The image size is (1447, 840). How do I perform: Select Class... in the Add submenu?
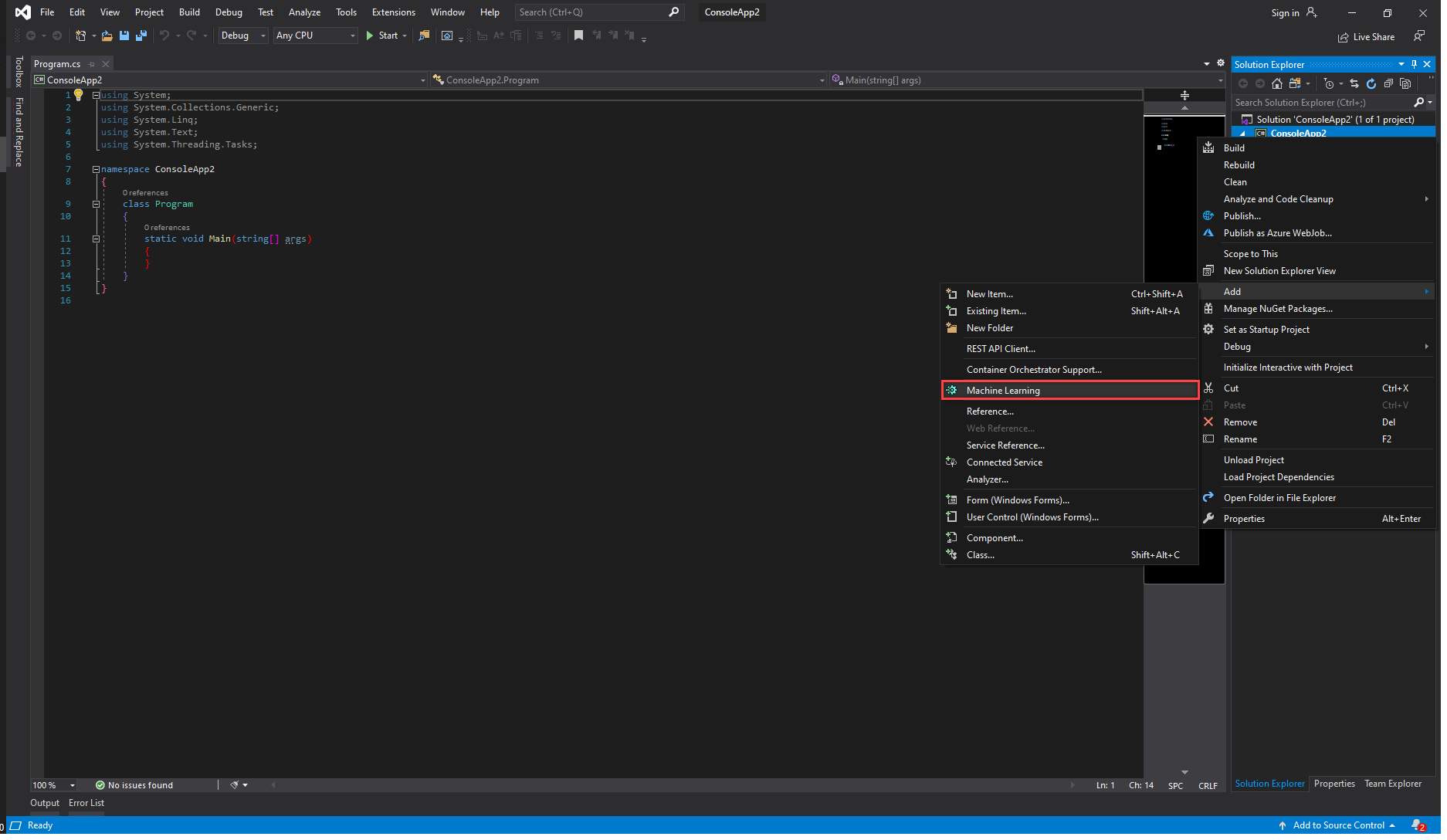(1069, 555)
